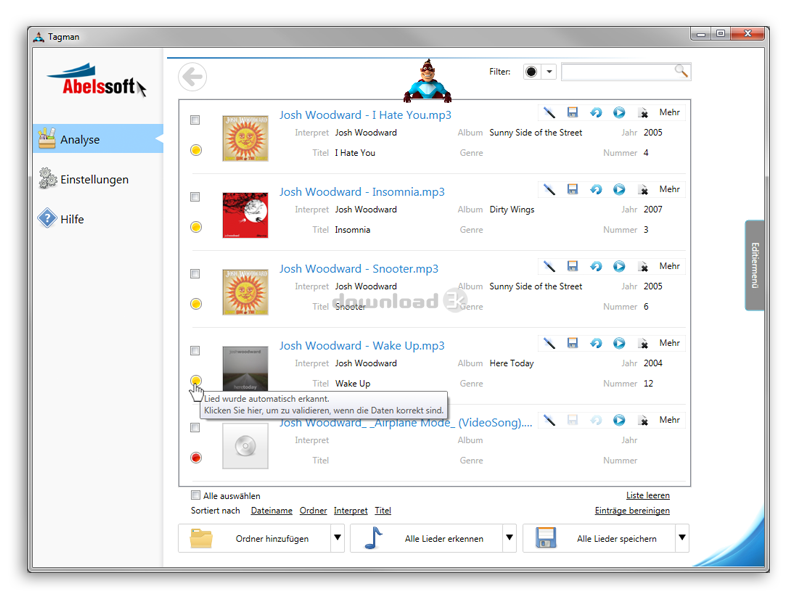Click the red status dot of Airplane Mode song
Screen dimensions: 800x600
pyautogui.click(x=196, y=458)
